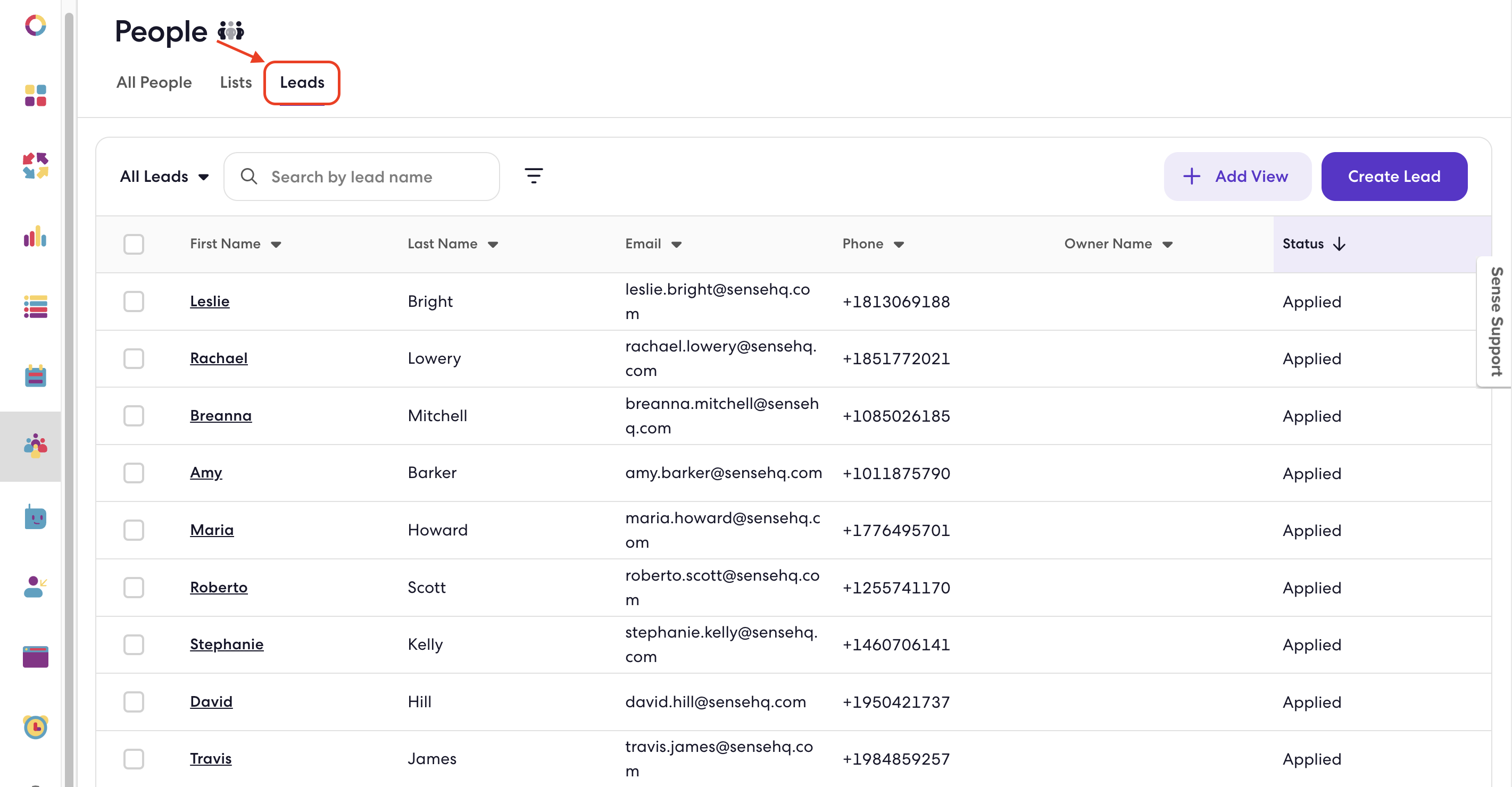The image size is (1512, 787).
Task: Open the dashboard grid icon in sidebar
Action: pyautogui.click(x=35, y=95)
